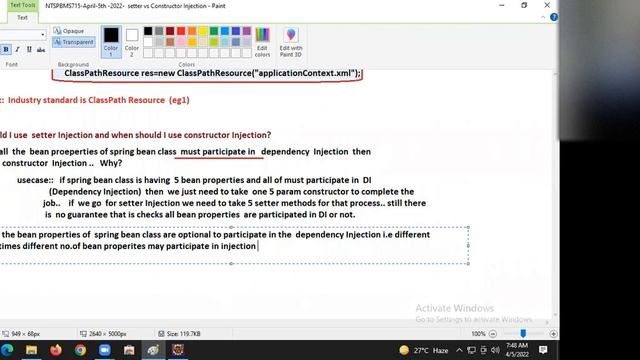Open the volume speaker tray icon
The image size is (640, 360).
(496, 350)
